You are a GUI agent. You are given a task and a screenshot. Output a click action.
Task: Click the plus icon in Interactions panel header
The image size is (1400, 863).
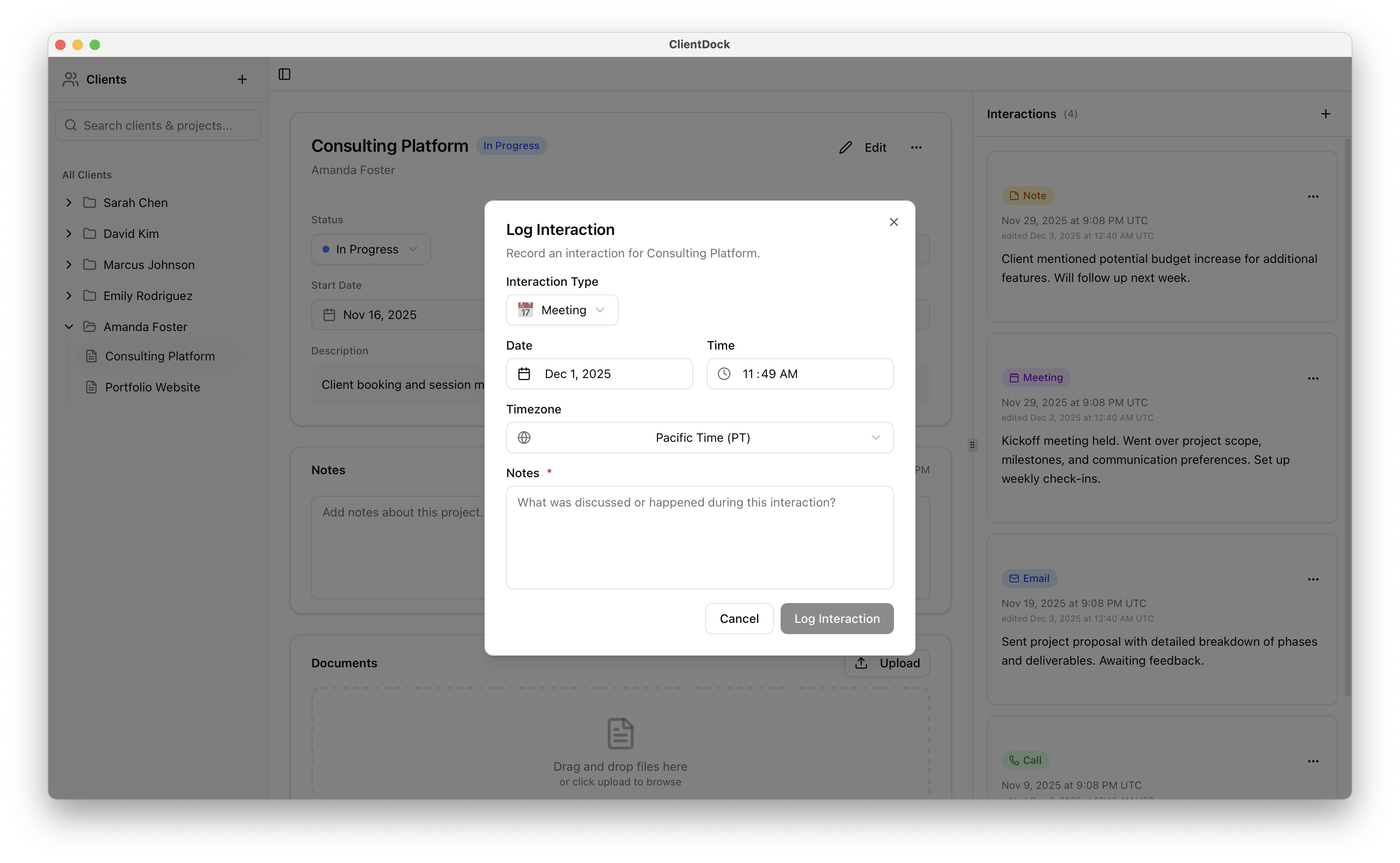(x=1325, y=113)
